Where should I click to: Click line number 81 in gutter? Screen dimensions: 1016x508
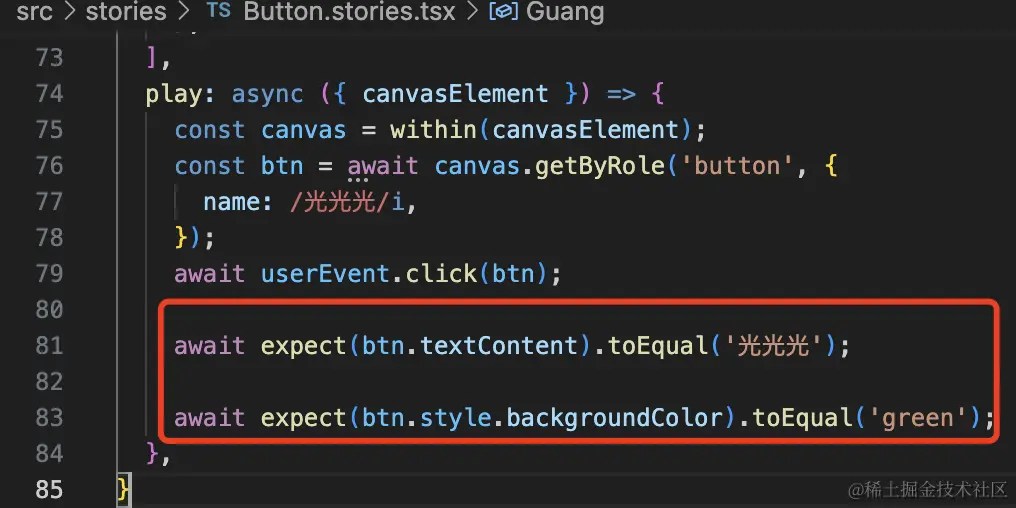[49, 346]
